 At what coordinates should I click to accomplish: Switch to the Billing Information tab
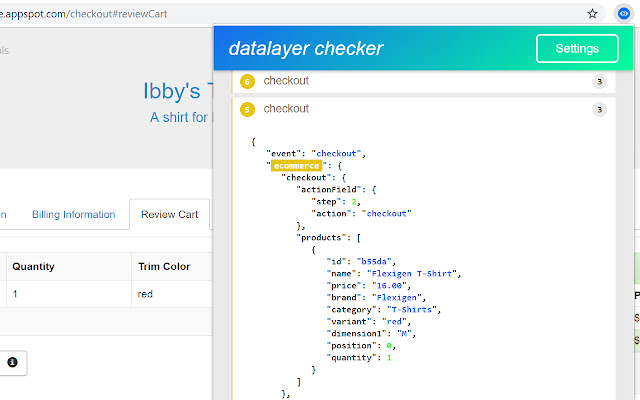click(x=73, y=214)
